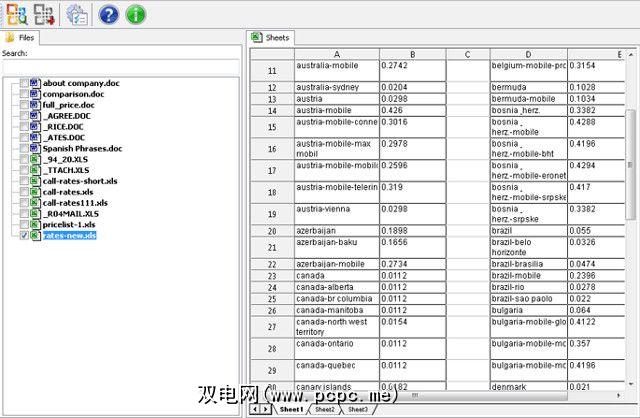Check the full_price.doc checkbox
The height and width of the screenshot is (418, 640).
(x=24, y=105)
